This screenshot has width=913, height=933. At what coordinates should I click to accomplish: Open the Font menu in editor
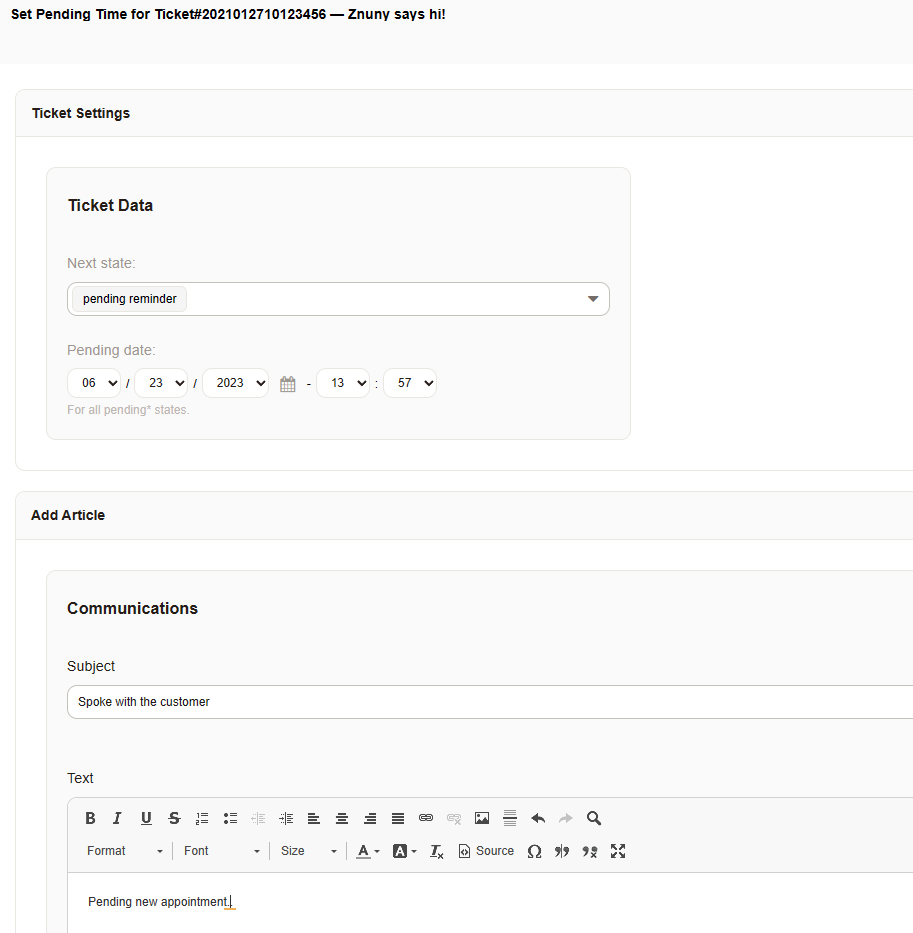(221, 851)
